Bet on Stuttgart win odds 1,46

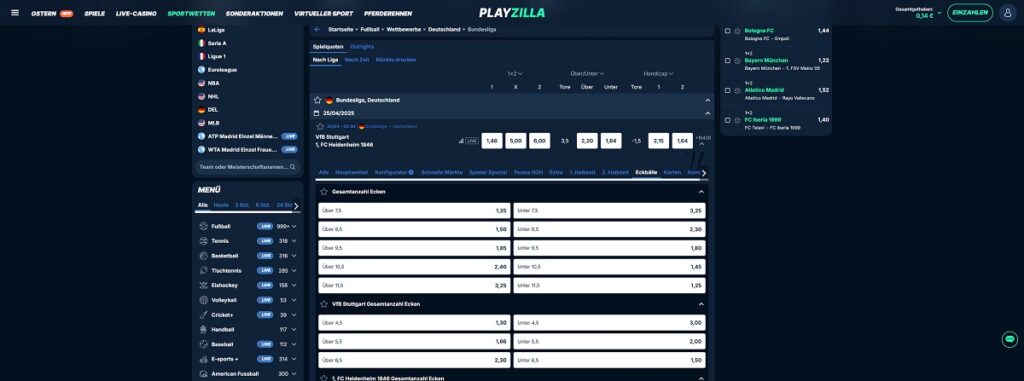[x=492, y=141]
